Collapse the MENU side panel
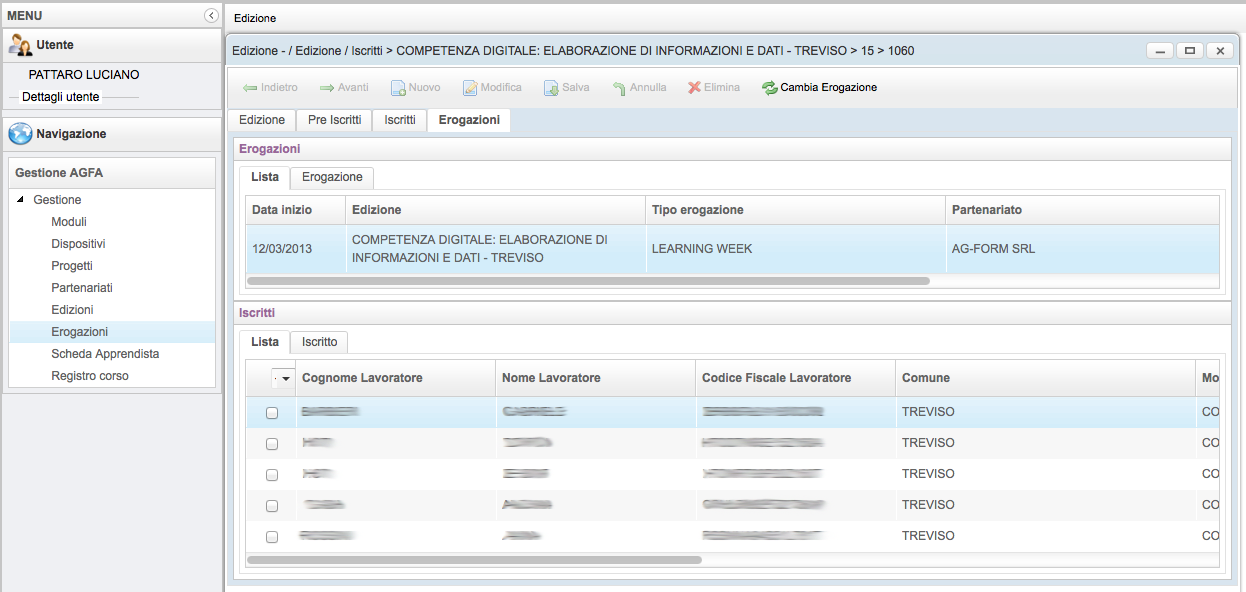The height and width of the screenshot is (592, 1246). [x=210, y=16]
